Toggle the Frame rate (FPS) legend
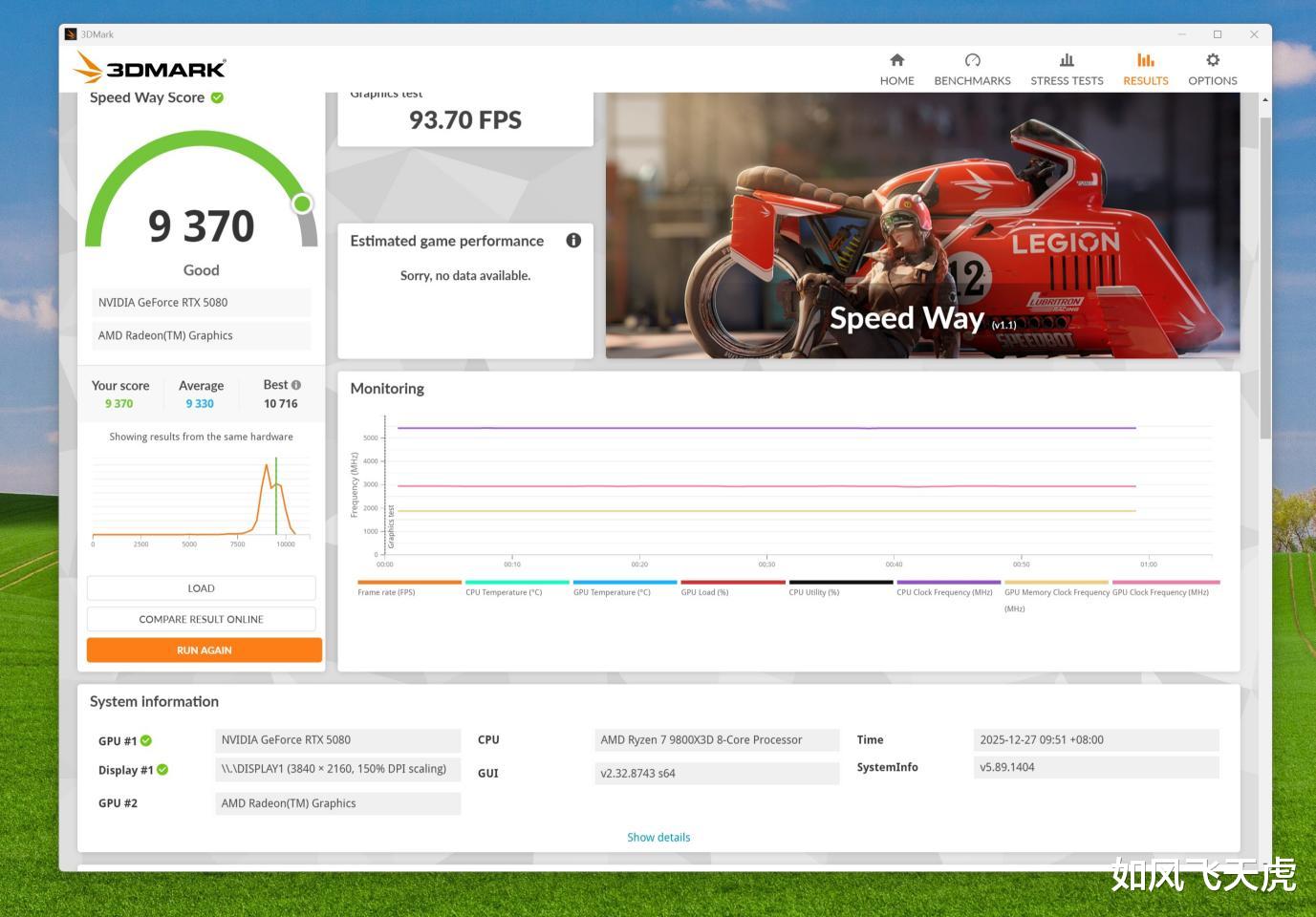The width and height of the screenshot is (1316, 917). [x=409, y=588]
